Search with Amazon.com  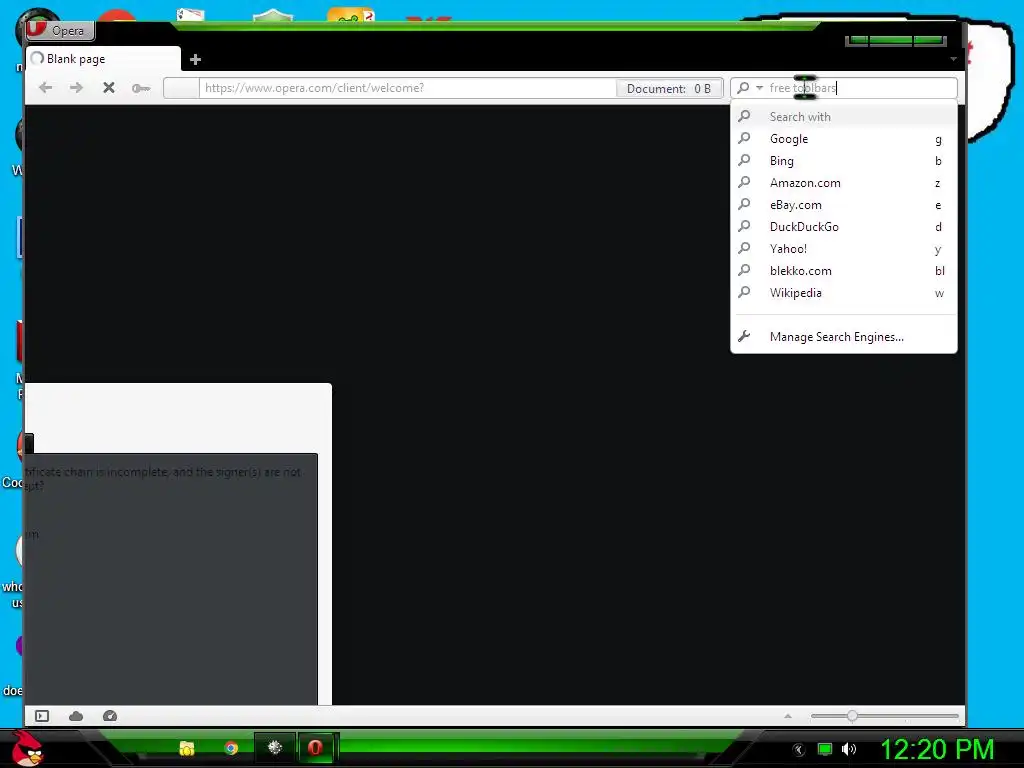point(844,184)
